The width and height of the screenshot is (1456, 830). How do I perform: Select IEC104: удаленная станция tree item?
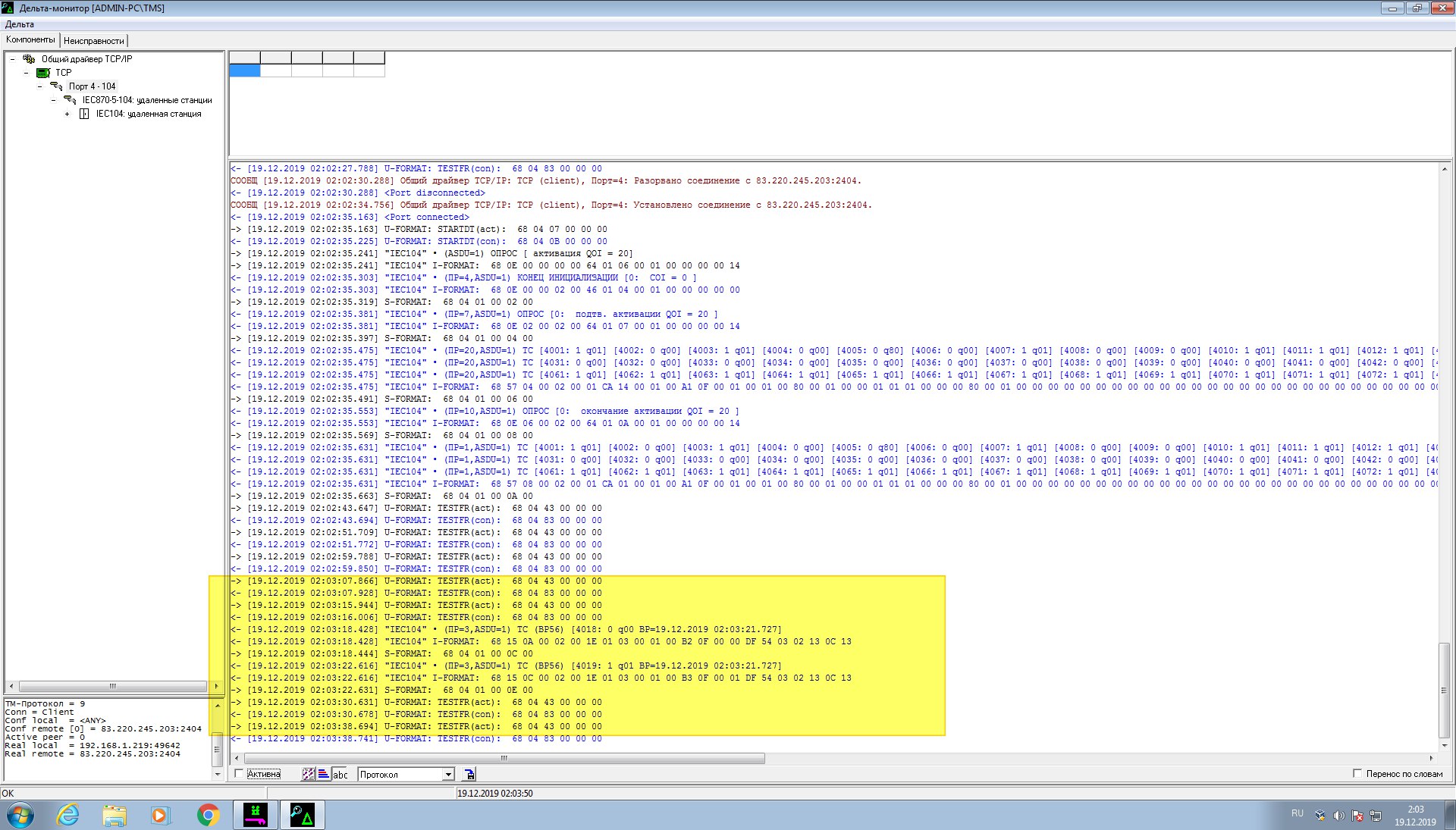(149, 114)
